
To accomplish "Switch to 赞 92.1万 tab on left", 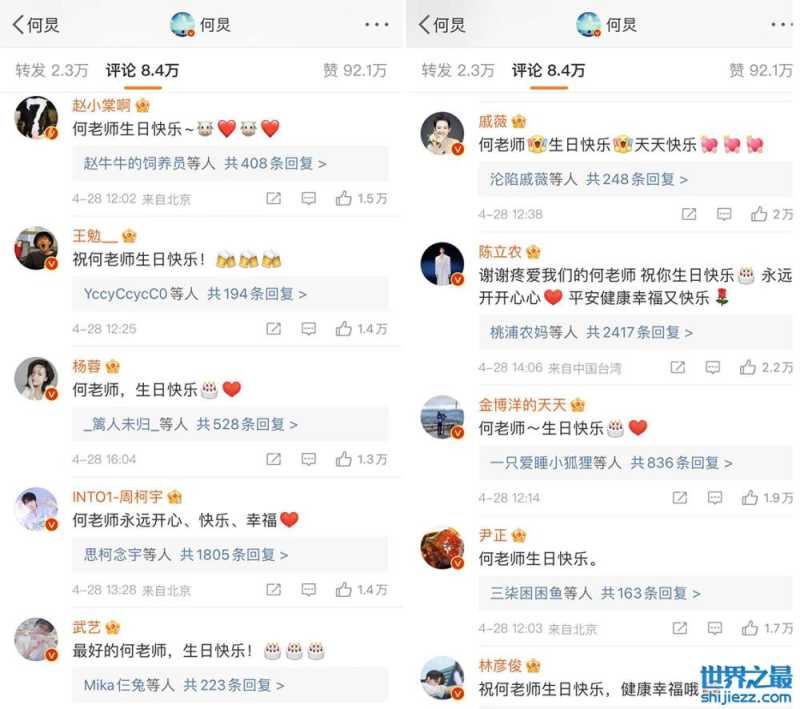I will [355, 70].
